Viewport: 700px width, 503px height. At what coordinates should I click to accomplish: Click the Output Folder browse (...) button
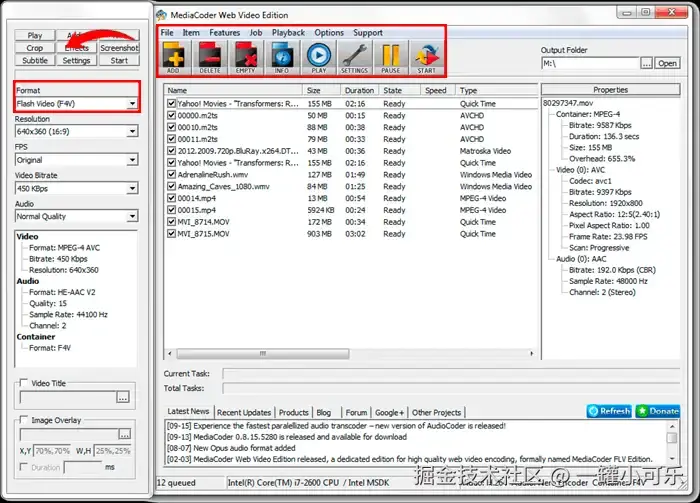click(646, 63)
